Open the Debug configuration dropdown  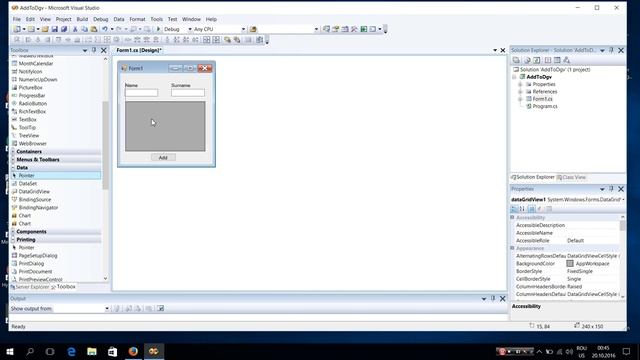[x=190, y=29]
